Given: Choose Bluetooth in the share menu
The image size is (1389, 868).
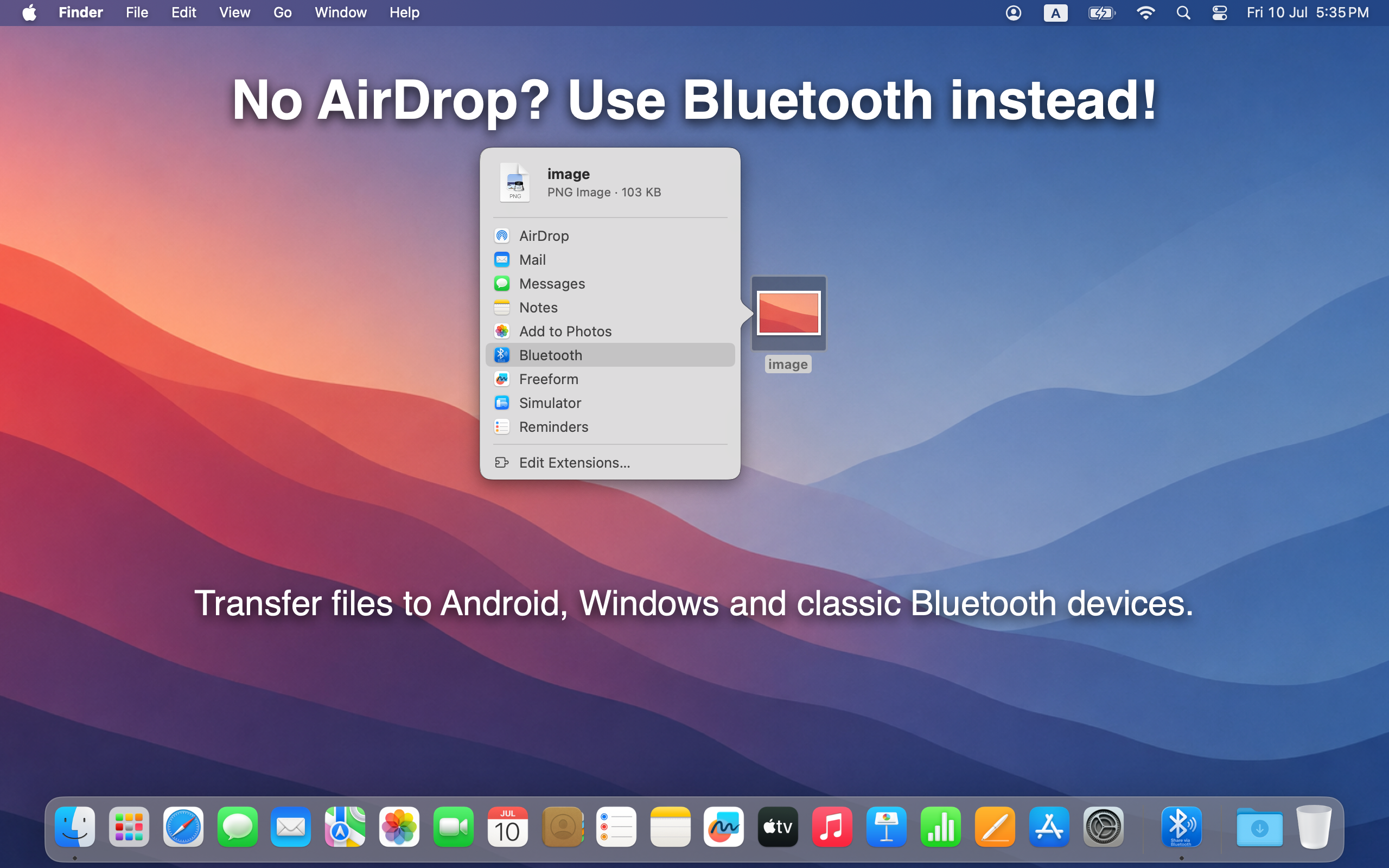Looking at the screenshot, I should tap(609, 355).
